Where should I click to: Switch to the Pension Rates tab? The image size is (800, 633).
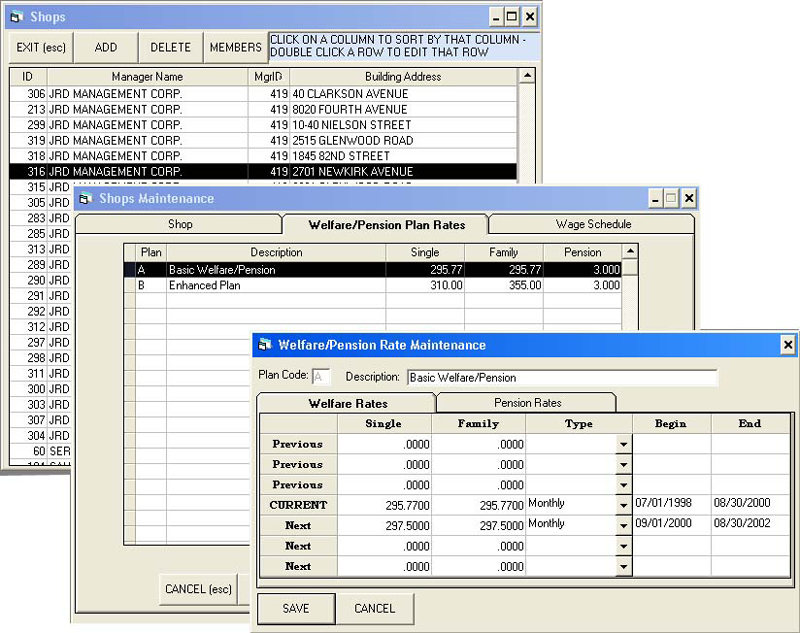pos(526,403)
